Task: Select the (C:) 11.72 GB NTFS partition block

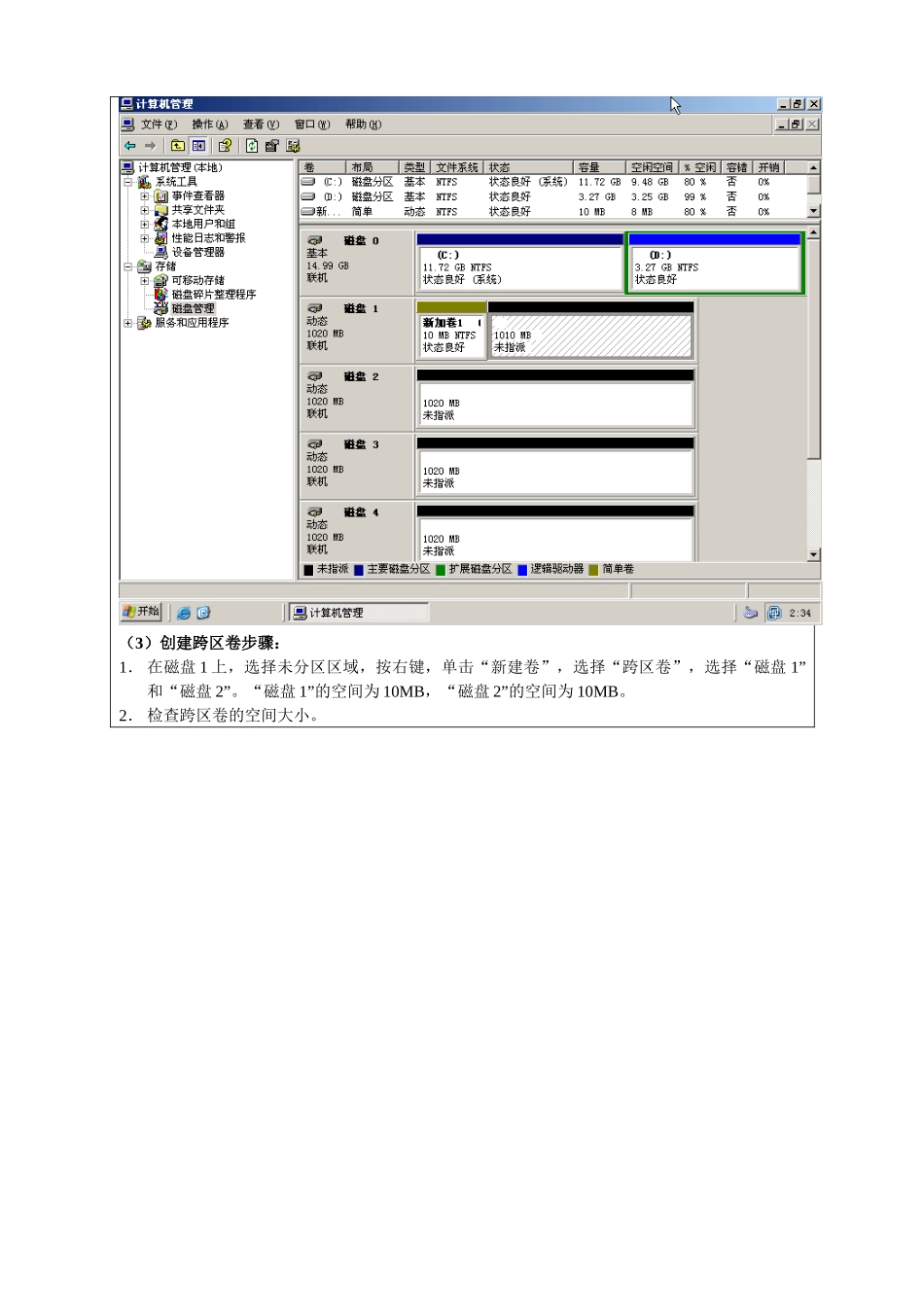Action: click(519, 263)
